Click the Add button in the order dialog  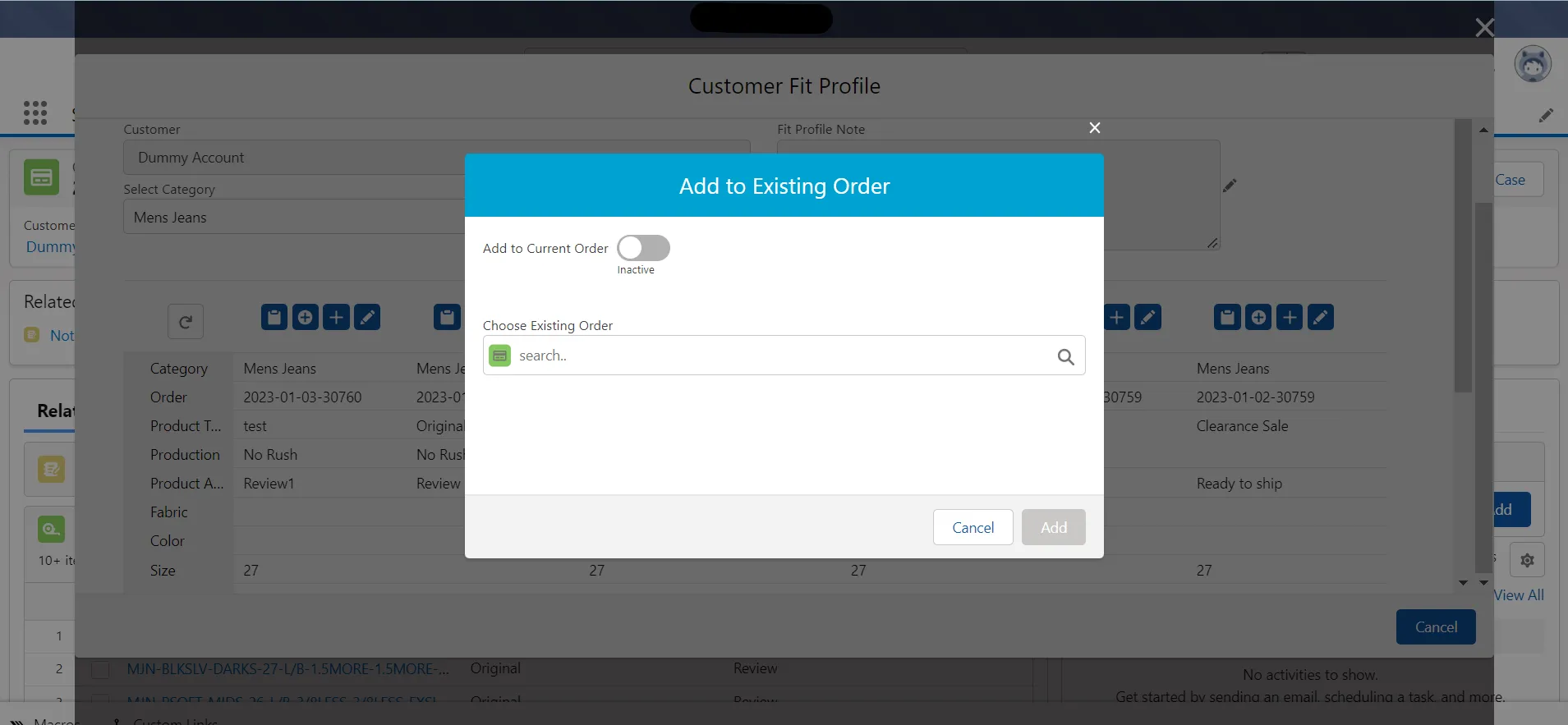(1053, 527)
